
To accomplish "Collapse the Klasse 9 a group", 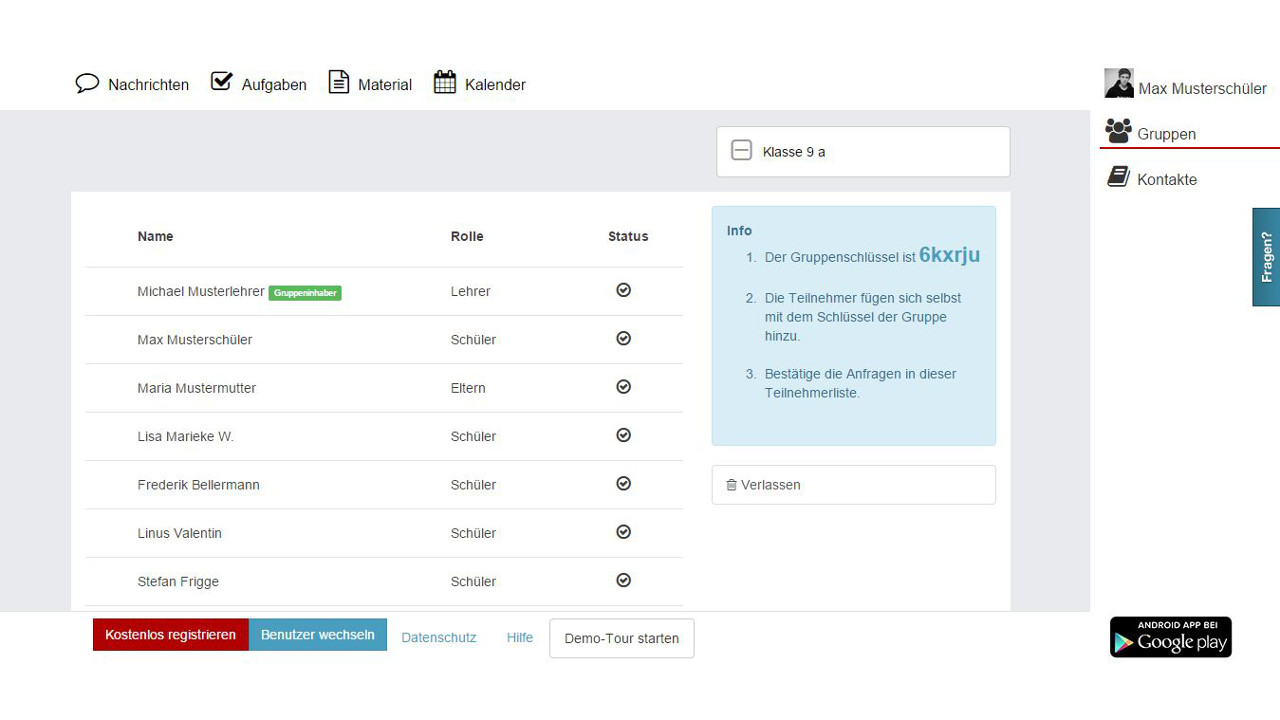I will coord(741,151).
